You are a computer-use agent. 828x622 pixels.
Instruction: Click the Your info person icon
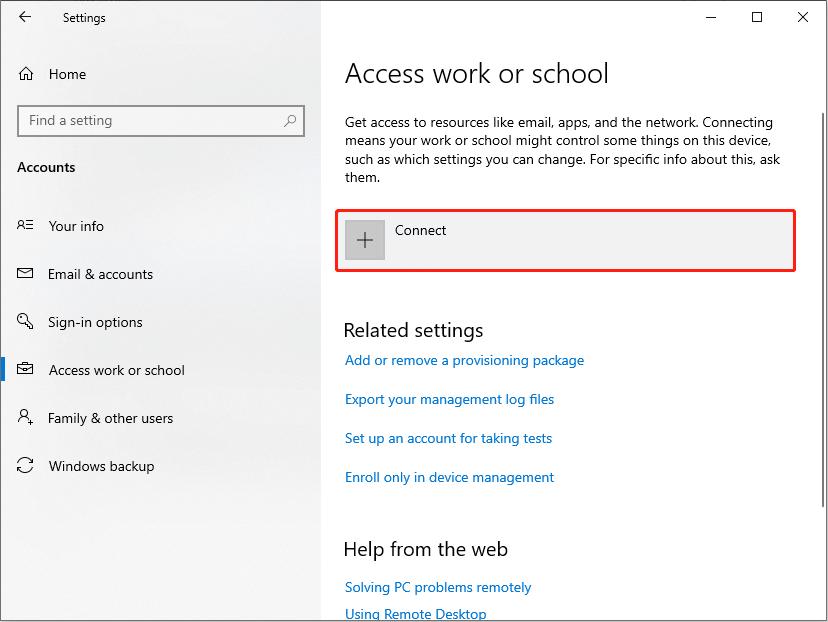[26, 226]
